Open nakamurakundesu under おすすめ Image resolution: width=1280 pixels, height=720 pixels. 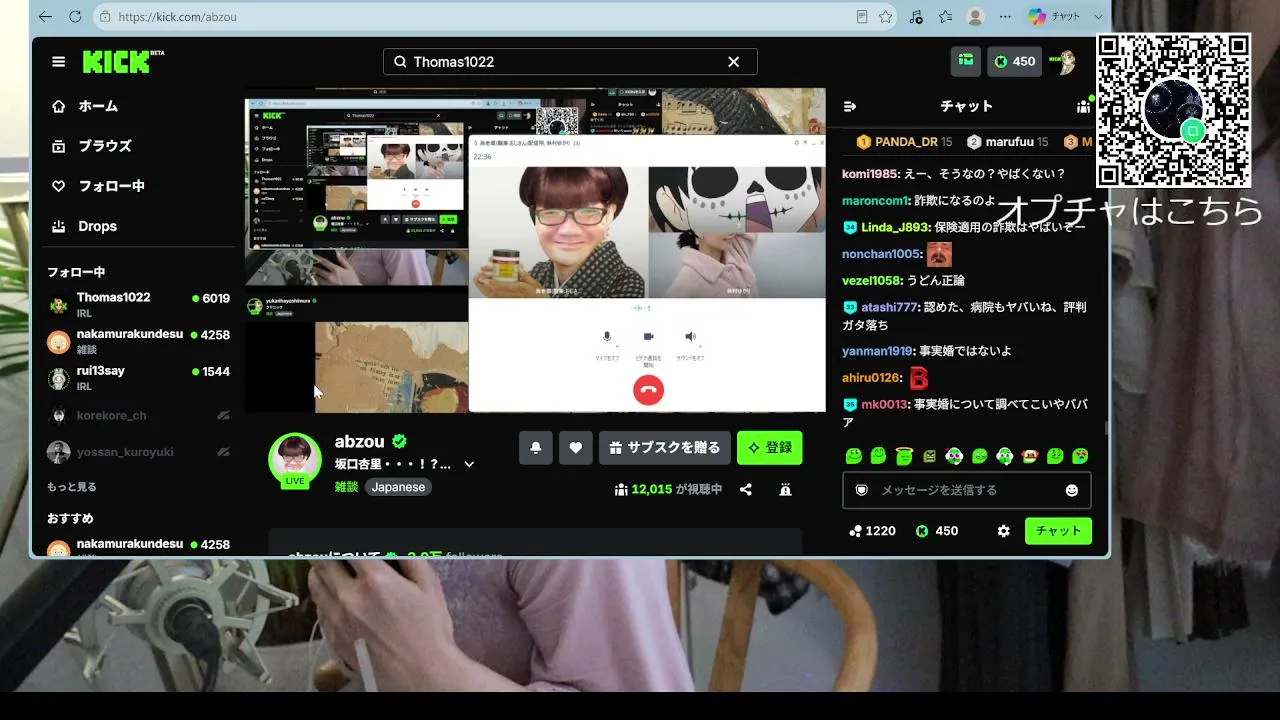point(138,546)
